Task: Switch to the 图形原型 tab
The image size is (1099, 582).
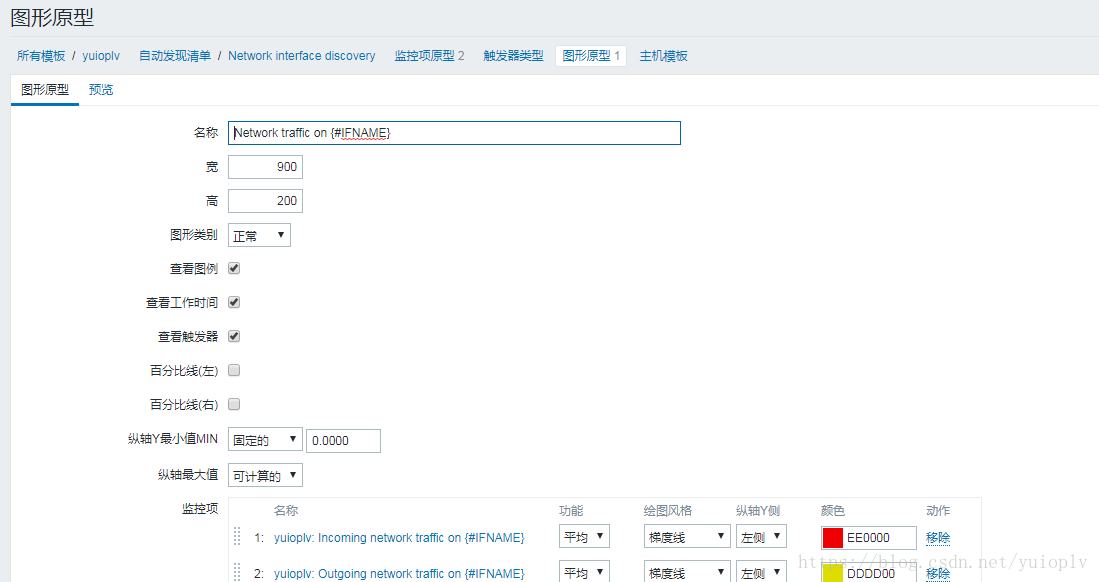Action: [45, 90]
